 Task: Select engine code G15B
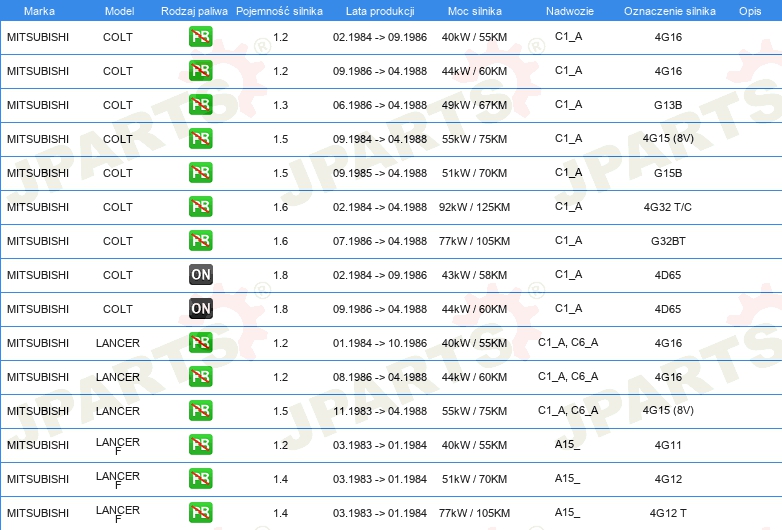668,173
